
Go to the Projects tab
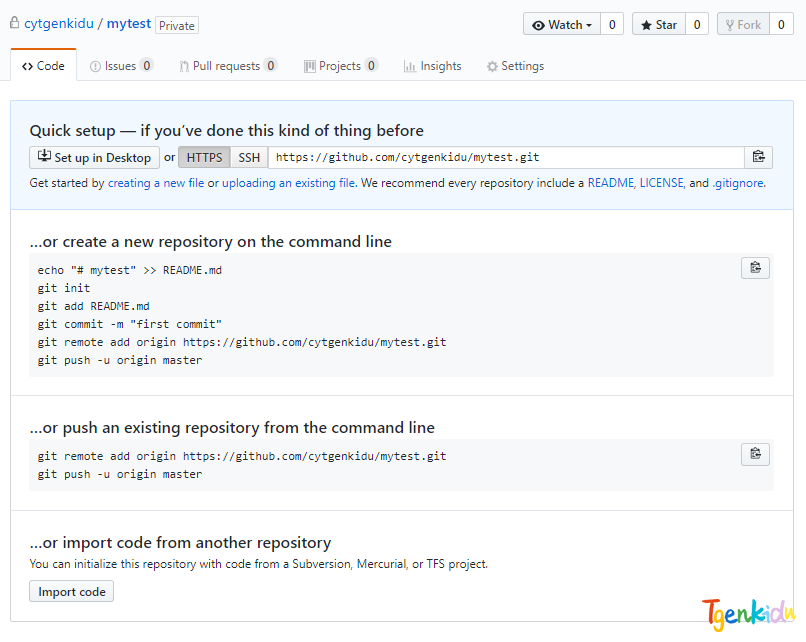pos(341,66)
